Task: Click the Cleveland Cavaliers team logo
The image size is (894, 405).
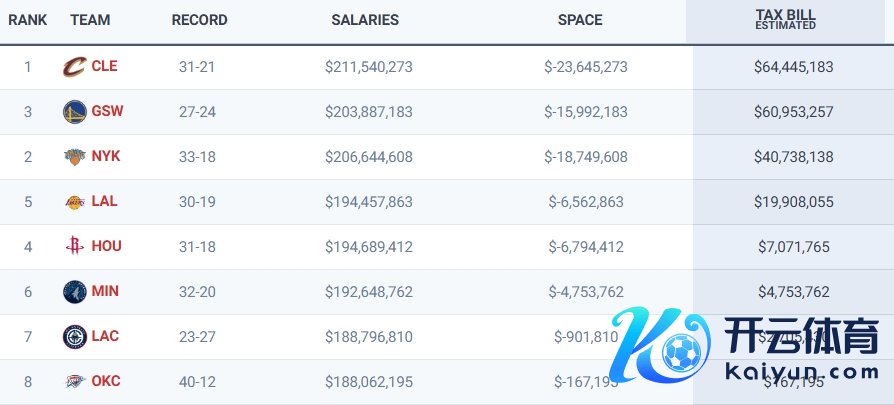Action: pos(75,67)
